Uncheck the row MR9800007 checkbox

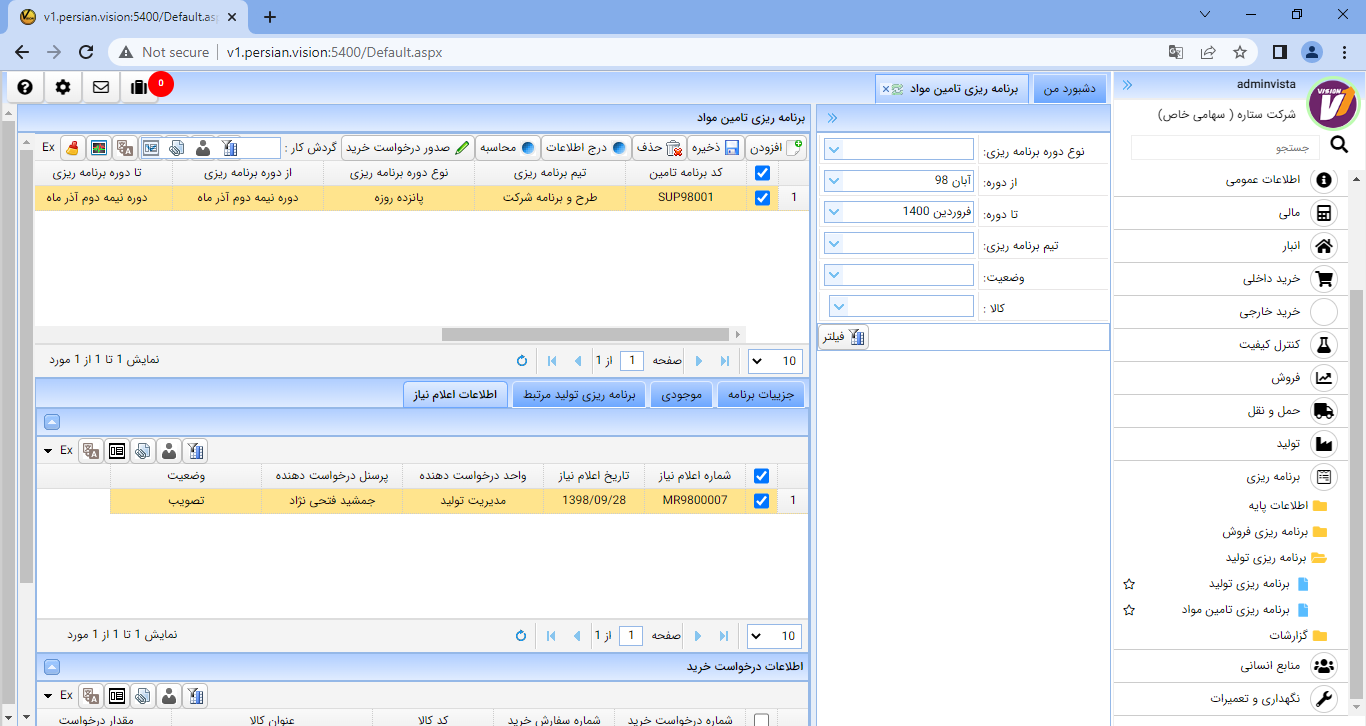[763, 500]
